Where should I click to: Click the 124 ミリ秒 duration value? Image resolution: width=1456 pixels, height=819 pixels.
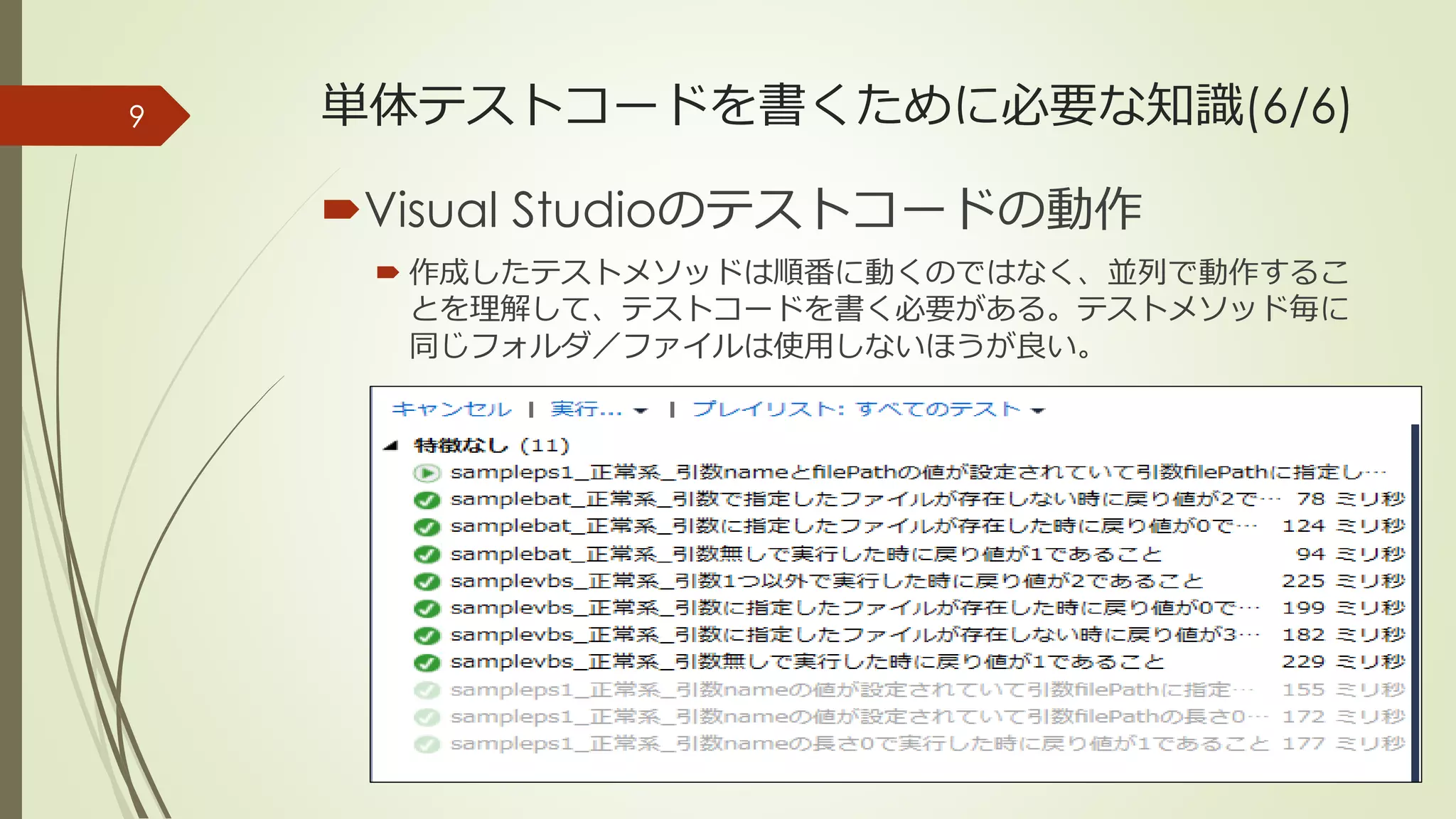coord(1344,526)
